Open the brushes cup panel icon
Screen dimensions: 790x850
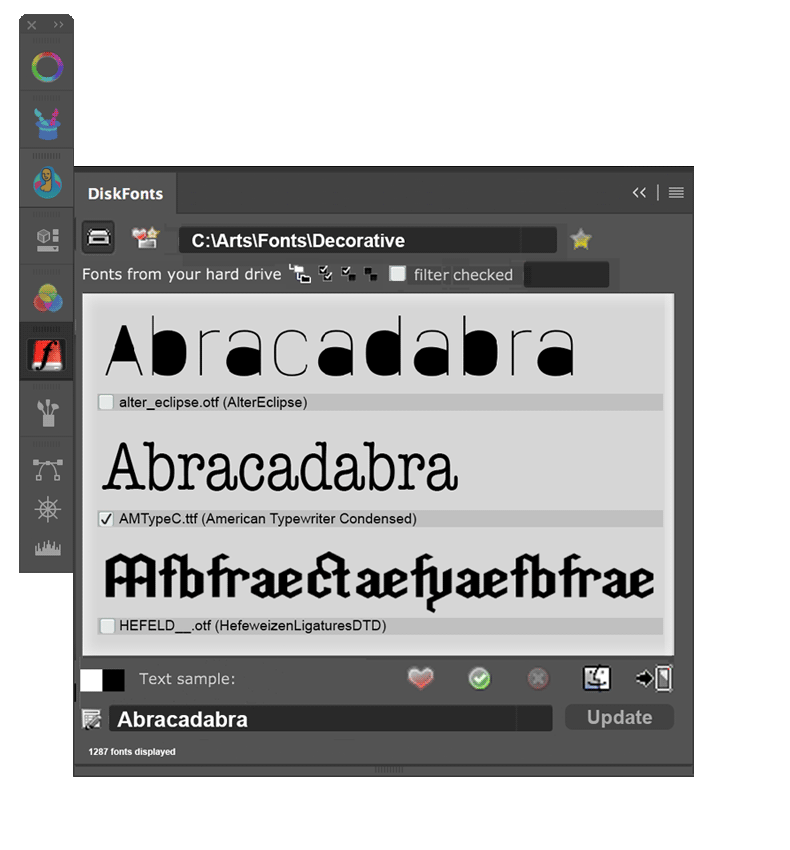[x=46, y=412]
